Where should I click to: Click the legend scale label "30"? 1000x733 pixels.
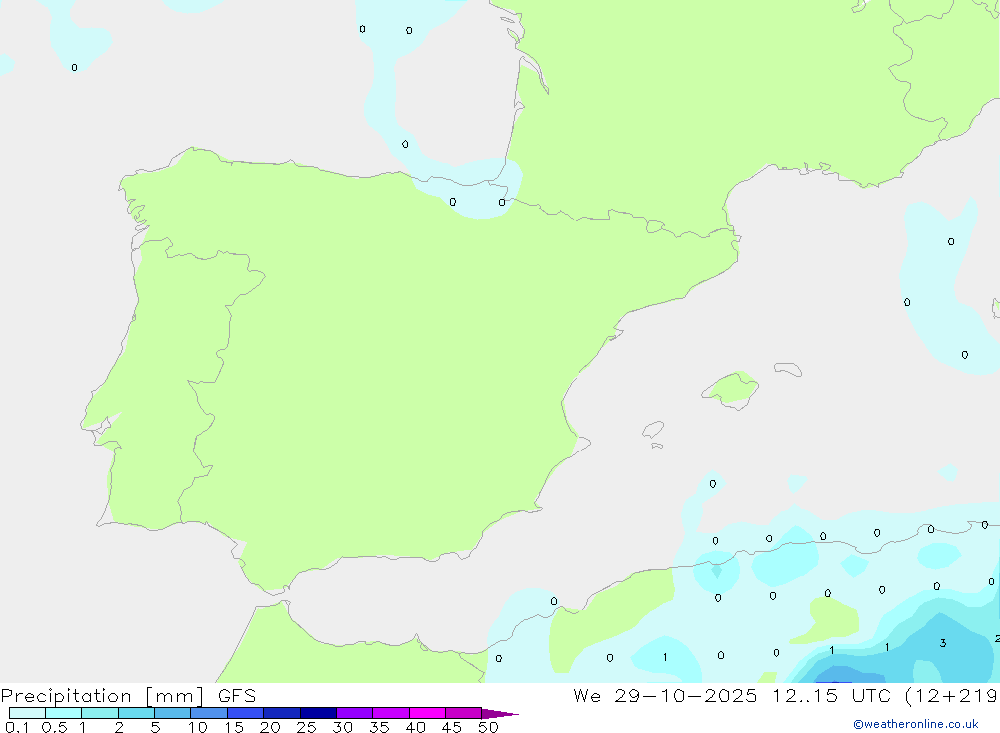(x=343, y=727)
